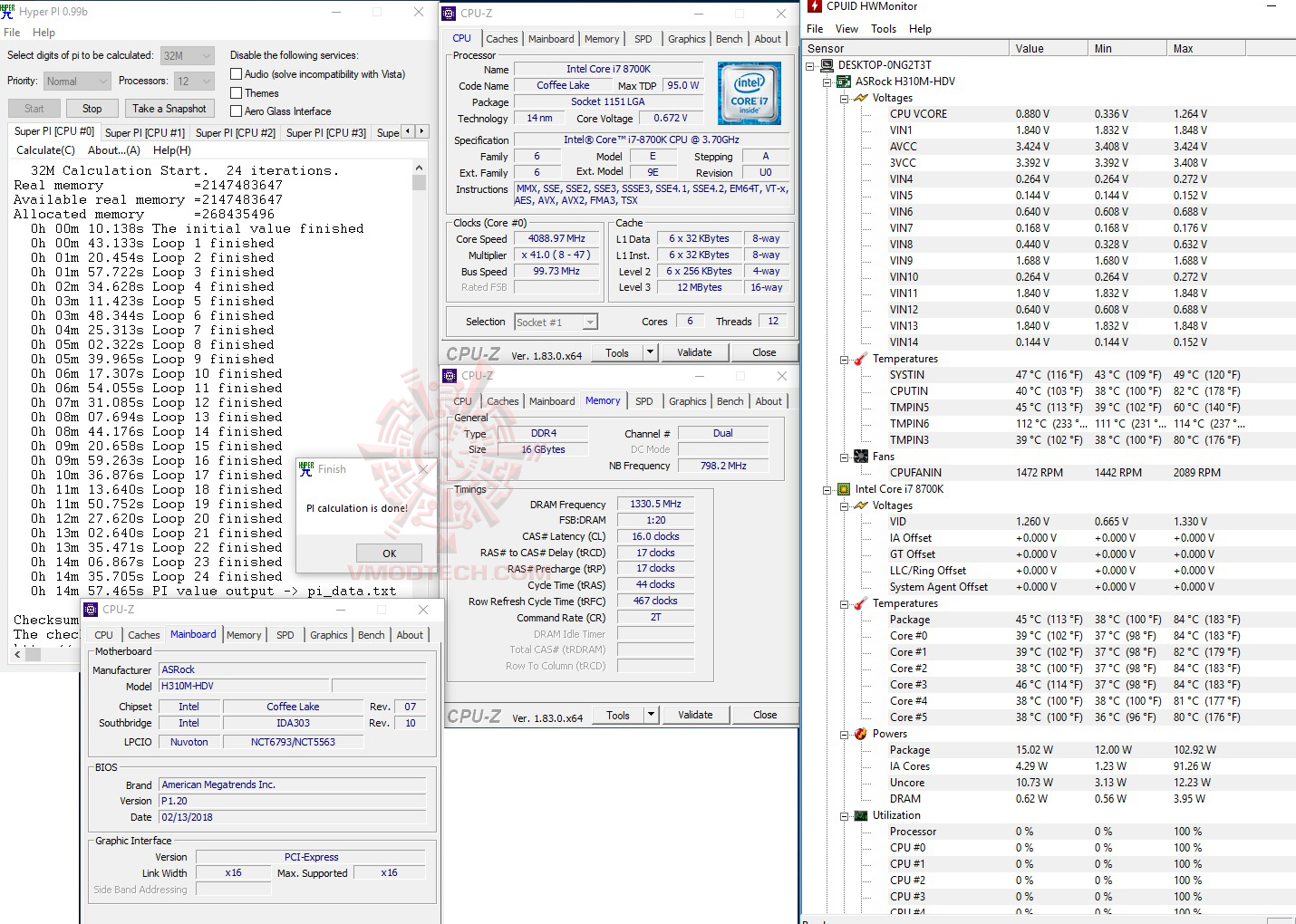Collapse the DESKTOP-0NG2T3T tree node
The width and height of the screenshot is (1296, 924).
coord(809,65)
